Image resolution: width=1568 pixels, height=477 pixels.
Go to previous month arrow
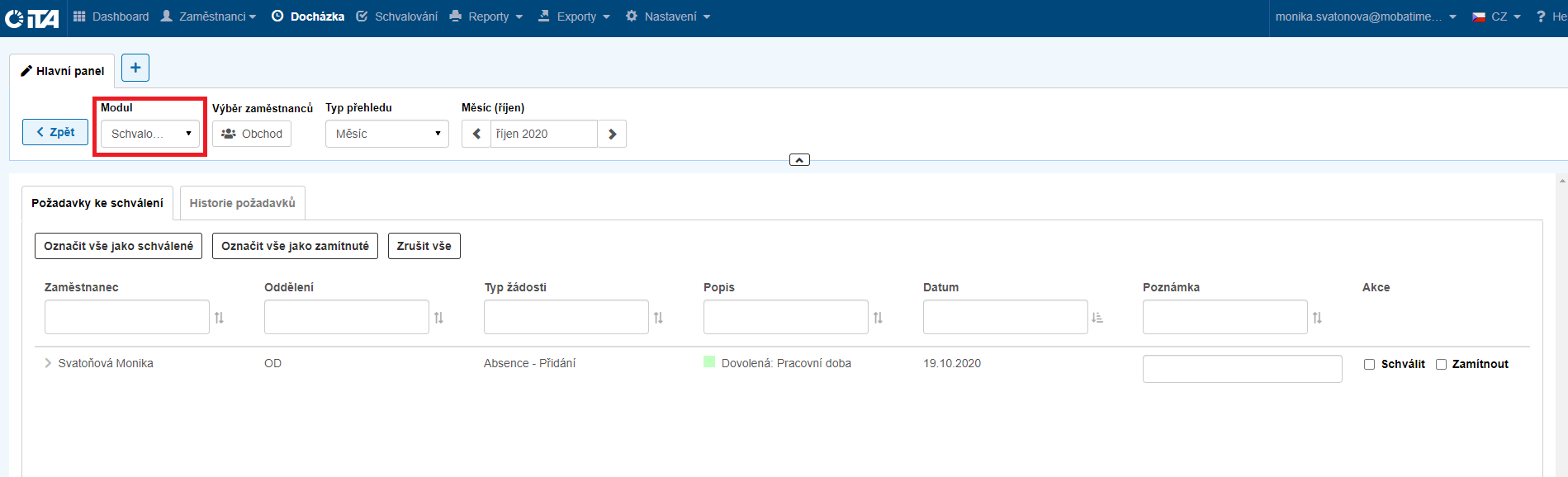point(476,134)
